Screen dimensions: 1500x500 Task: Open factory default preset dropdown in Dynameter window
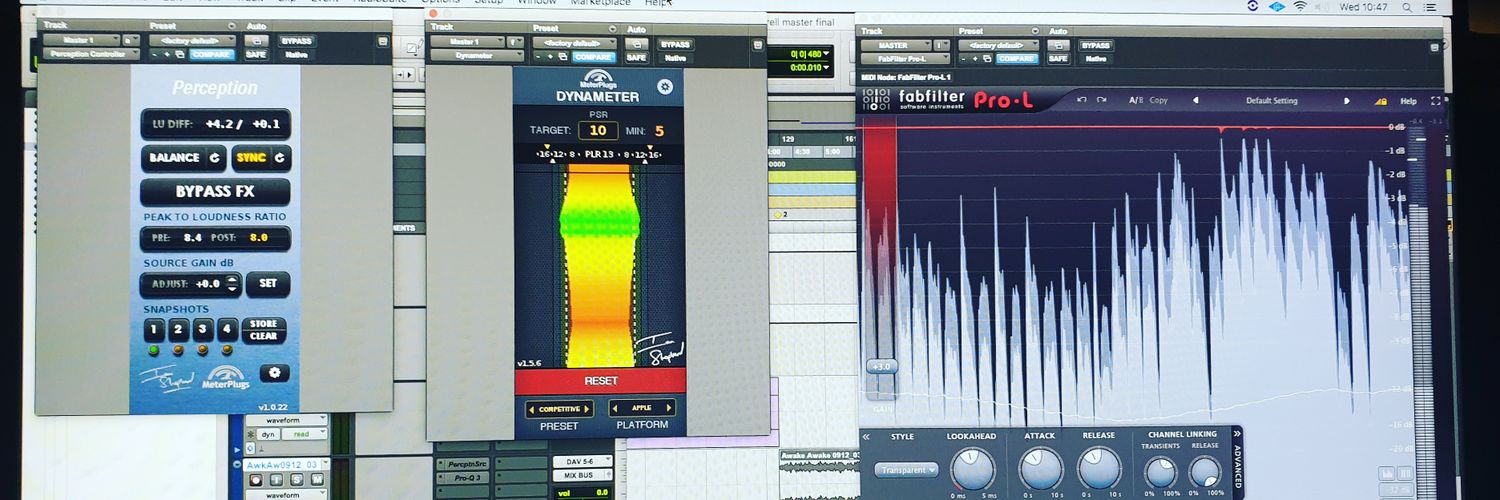coord(575,43)
